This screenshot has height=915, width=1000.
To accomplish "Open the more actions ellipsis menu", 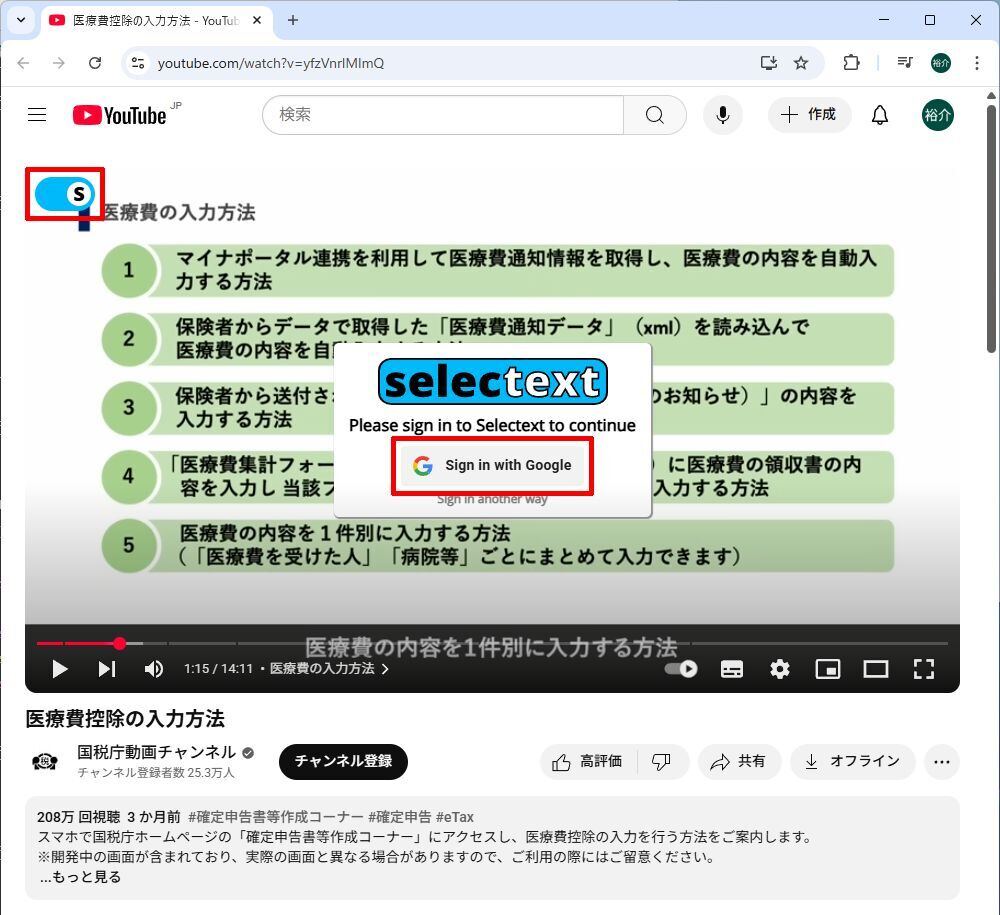I will click(941, 761).
